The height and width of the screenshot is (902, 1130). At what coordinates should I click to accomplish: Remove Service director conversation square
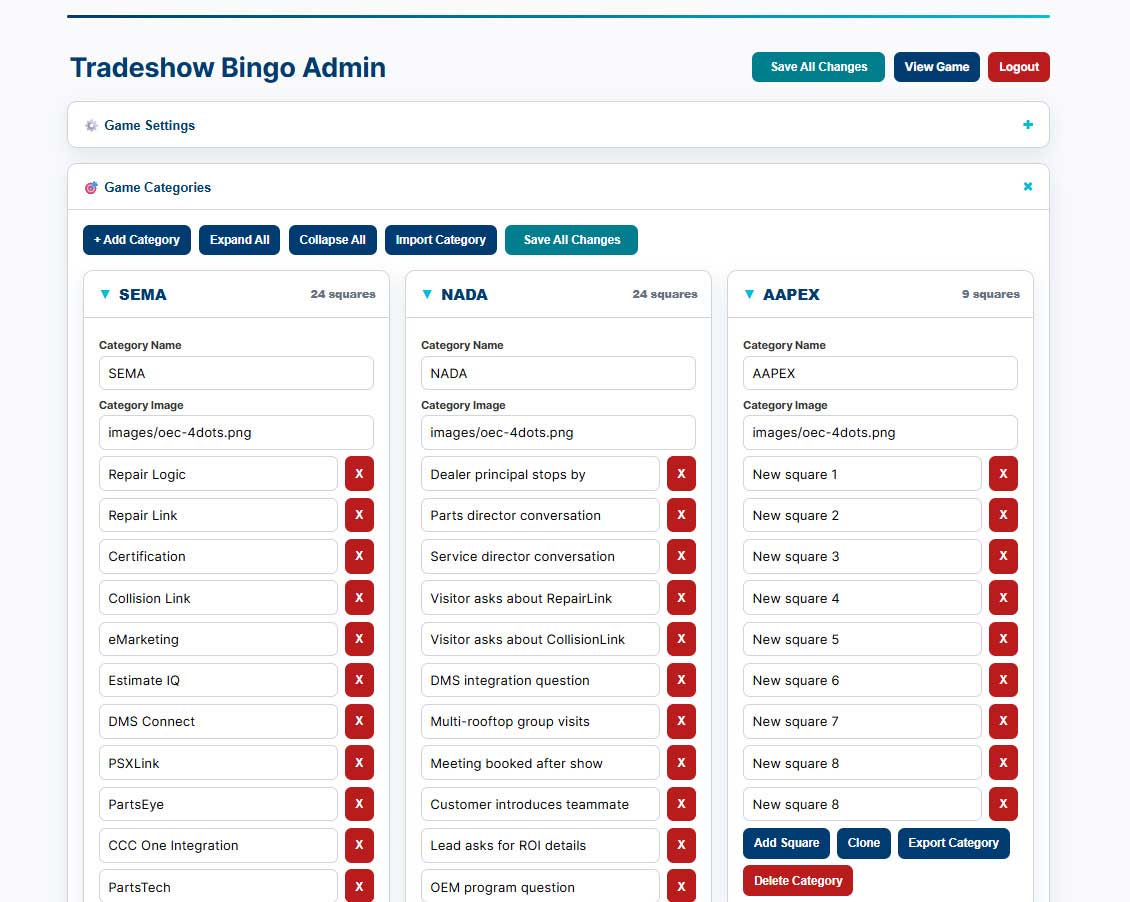681,555
